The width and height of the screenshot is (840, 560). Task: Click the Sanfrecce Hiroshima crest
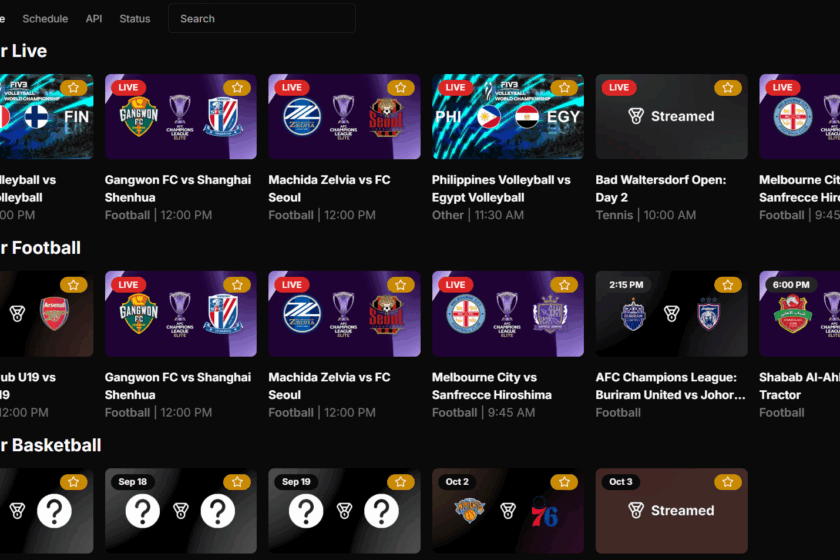(x=550, y=313)
